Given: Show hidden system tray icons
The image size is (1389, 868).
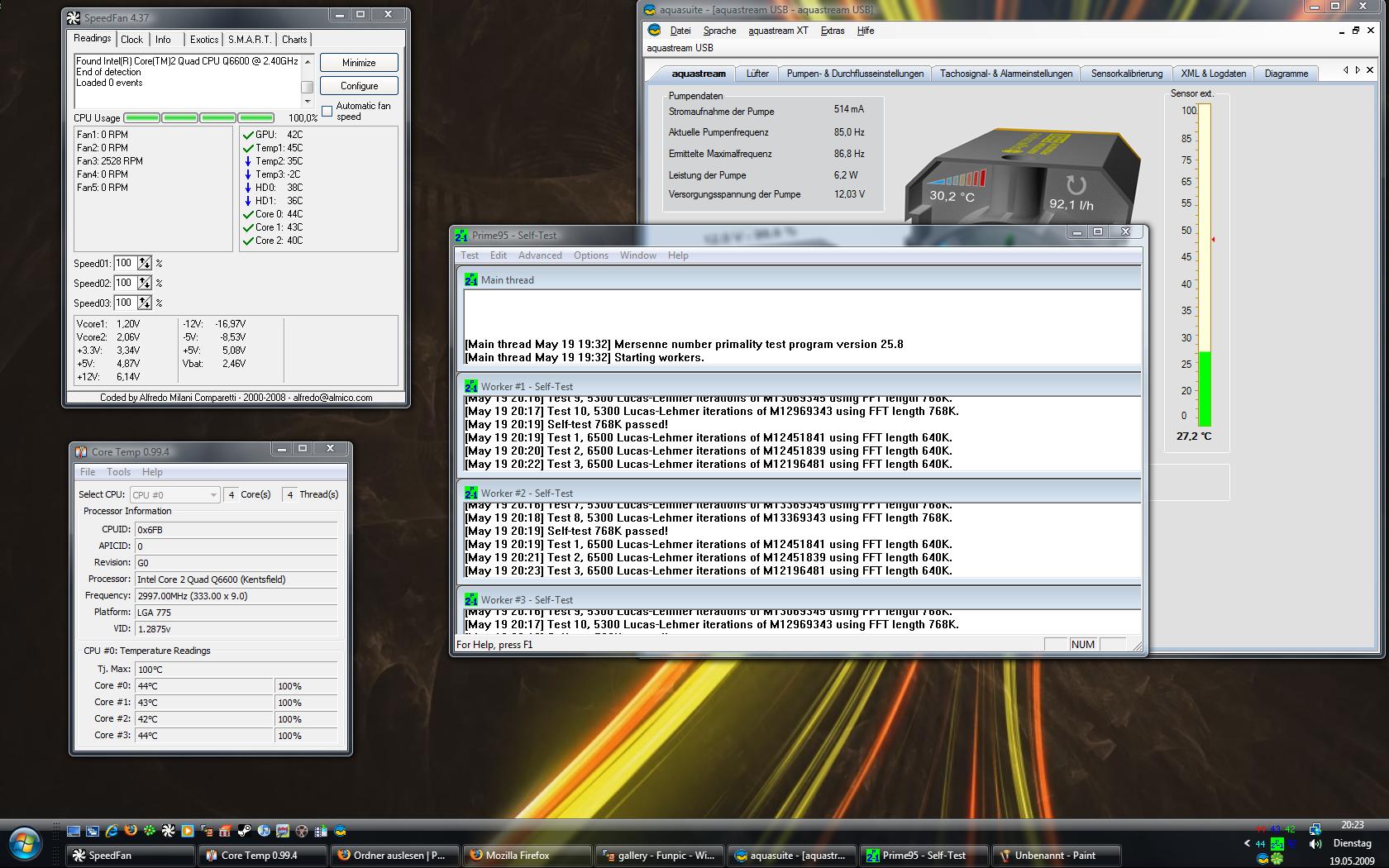Looking at the screenshot, I should 1248,843.
